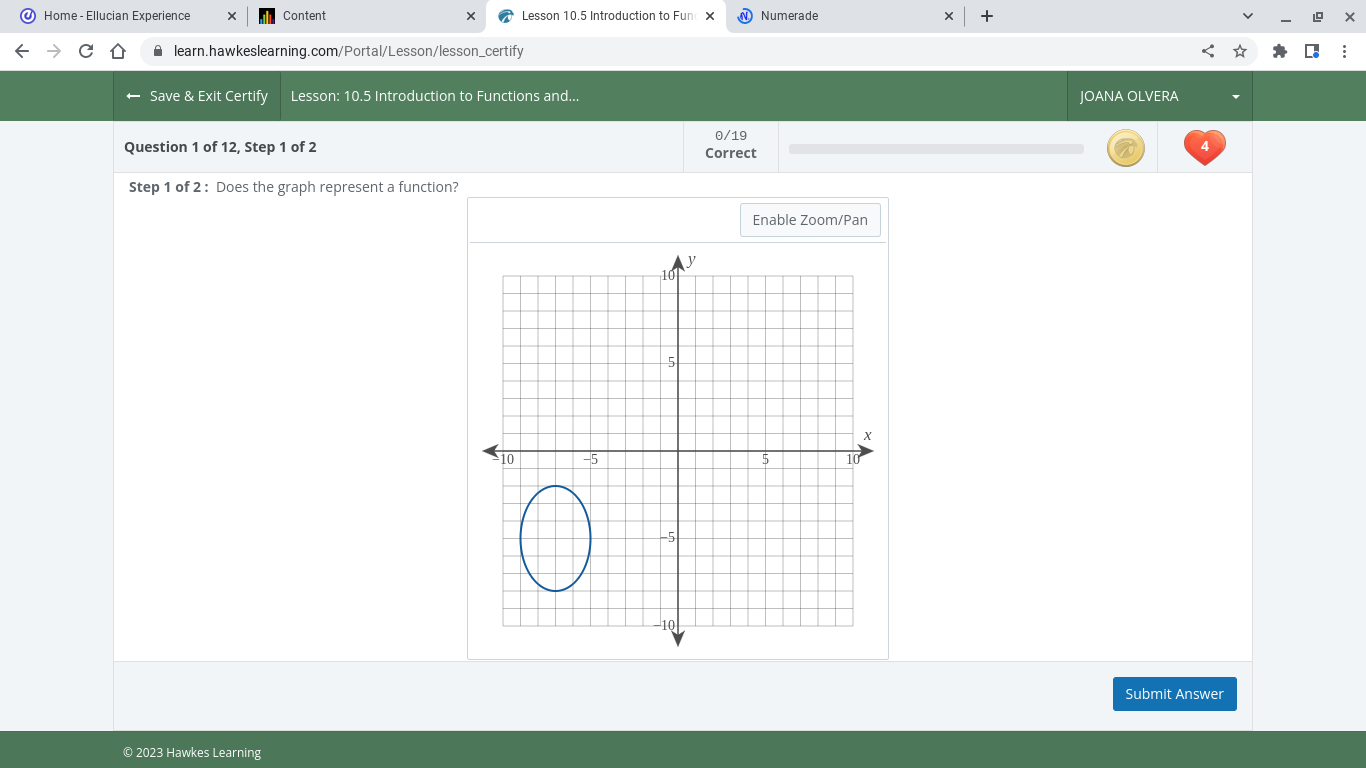Click the coin reward icon

[1125, 147]
